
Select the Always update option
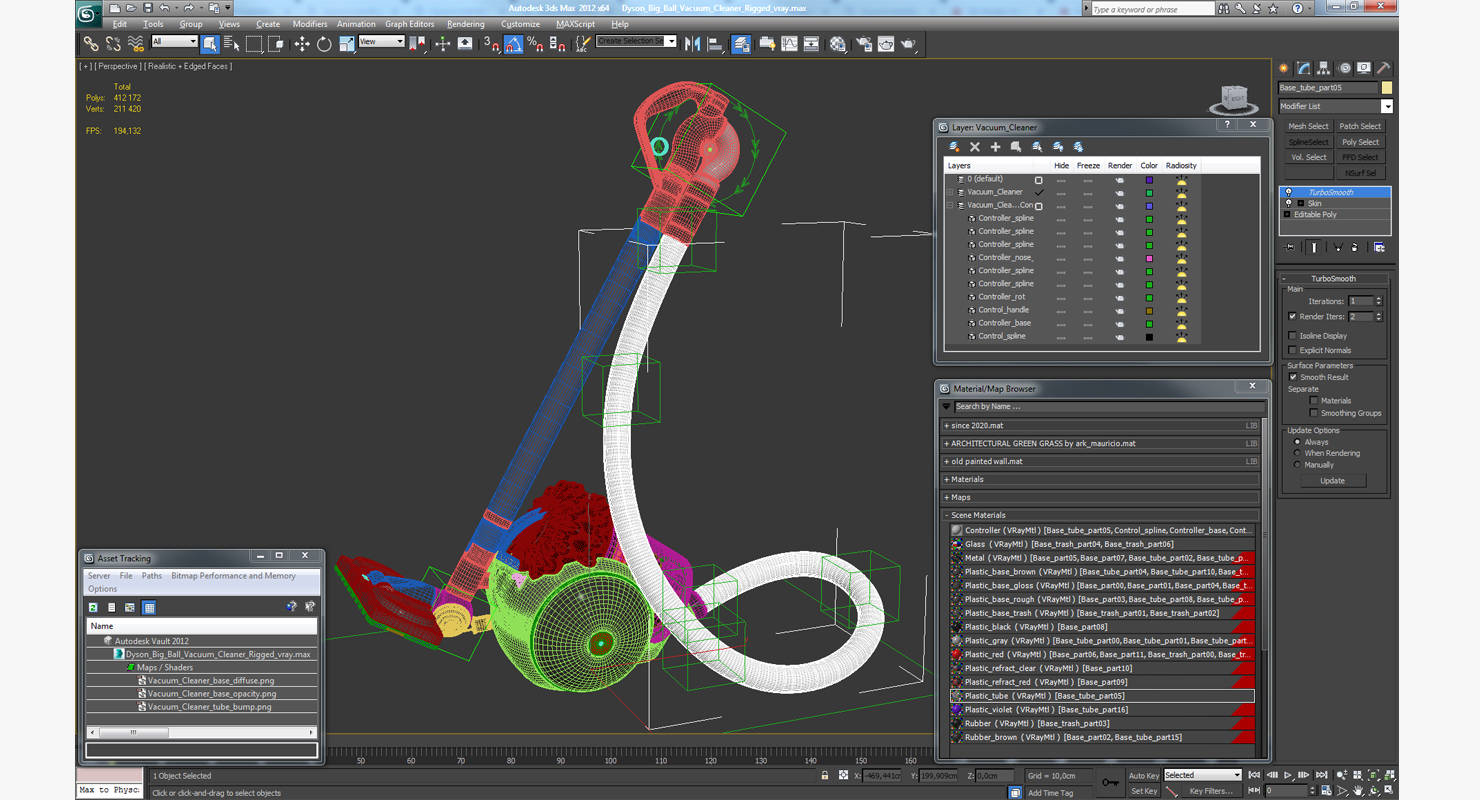click(1297, 442)
